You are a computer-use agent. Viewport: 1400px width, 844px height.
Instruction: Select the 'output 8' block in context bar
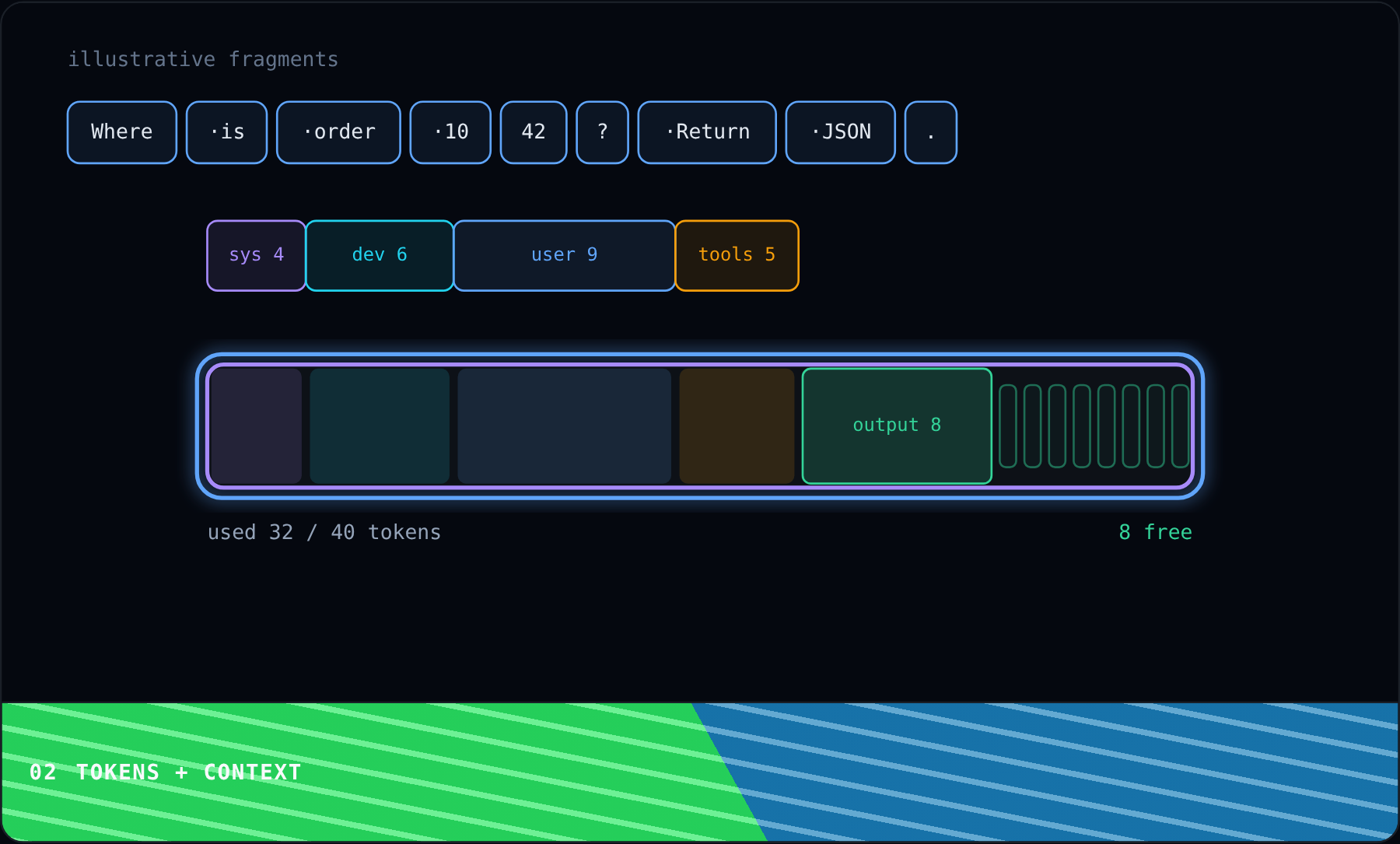897,426
